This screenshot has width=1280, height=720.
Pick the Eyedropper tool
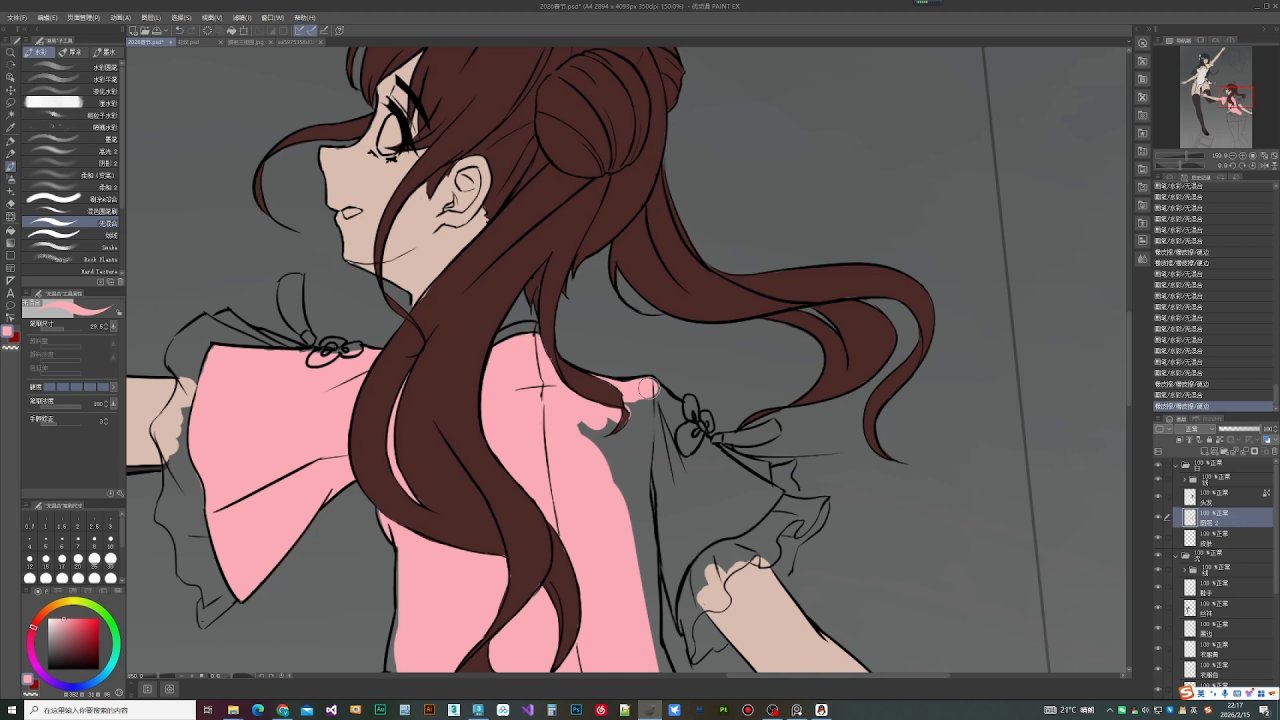coord(10,128)
